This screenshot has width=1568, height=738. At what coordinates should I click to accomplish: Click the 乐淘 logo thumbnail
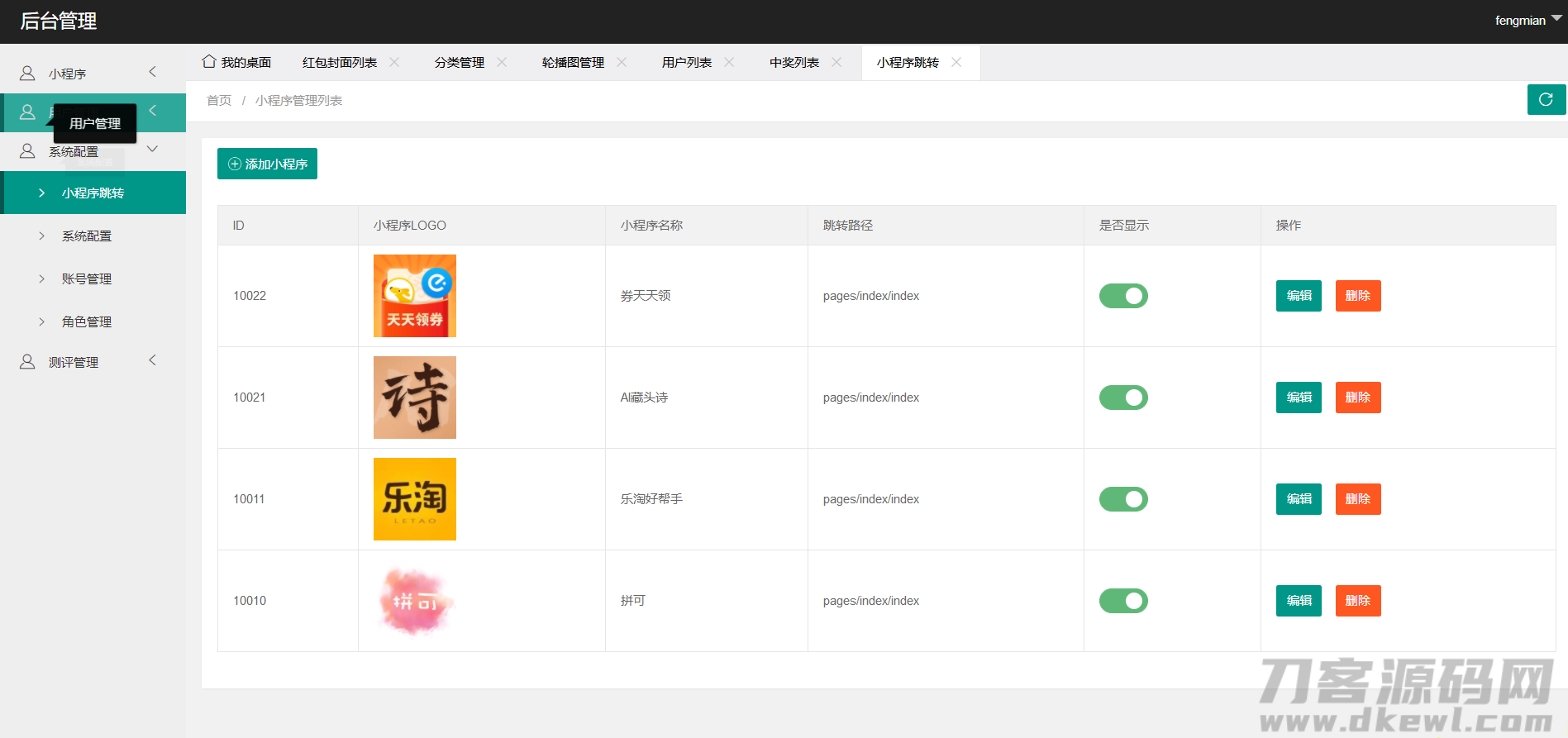click(414, 499)
